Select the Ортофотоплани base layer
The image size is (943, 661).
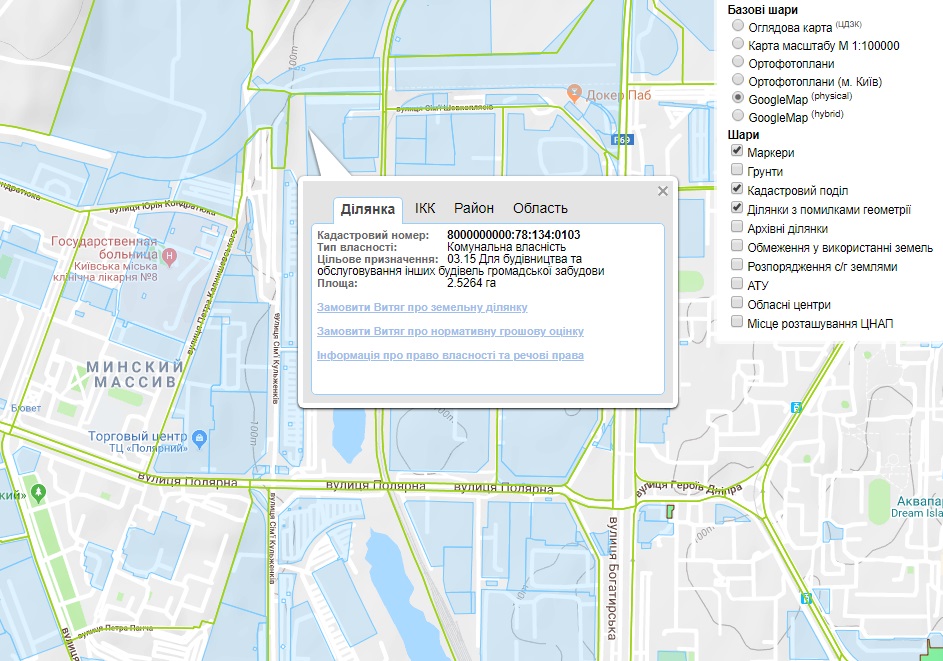point(738,63)
